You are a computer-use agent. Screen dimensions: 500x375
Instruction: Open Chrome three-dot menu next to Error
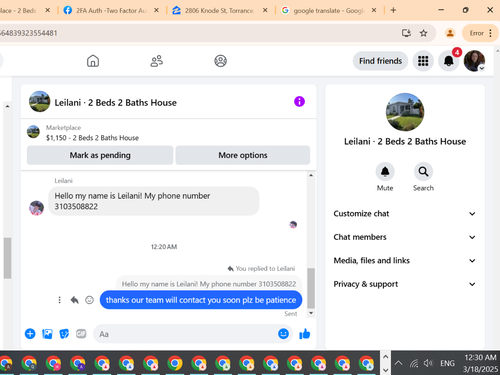tap(490, 33)
